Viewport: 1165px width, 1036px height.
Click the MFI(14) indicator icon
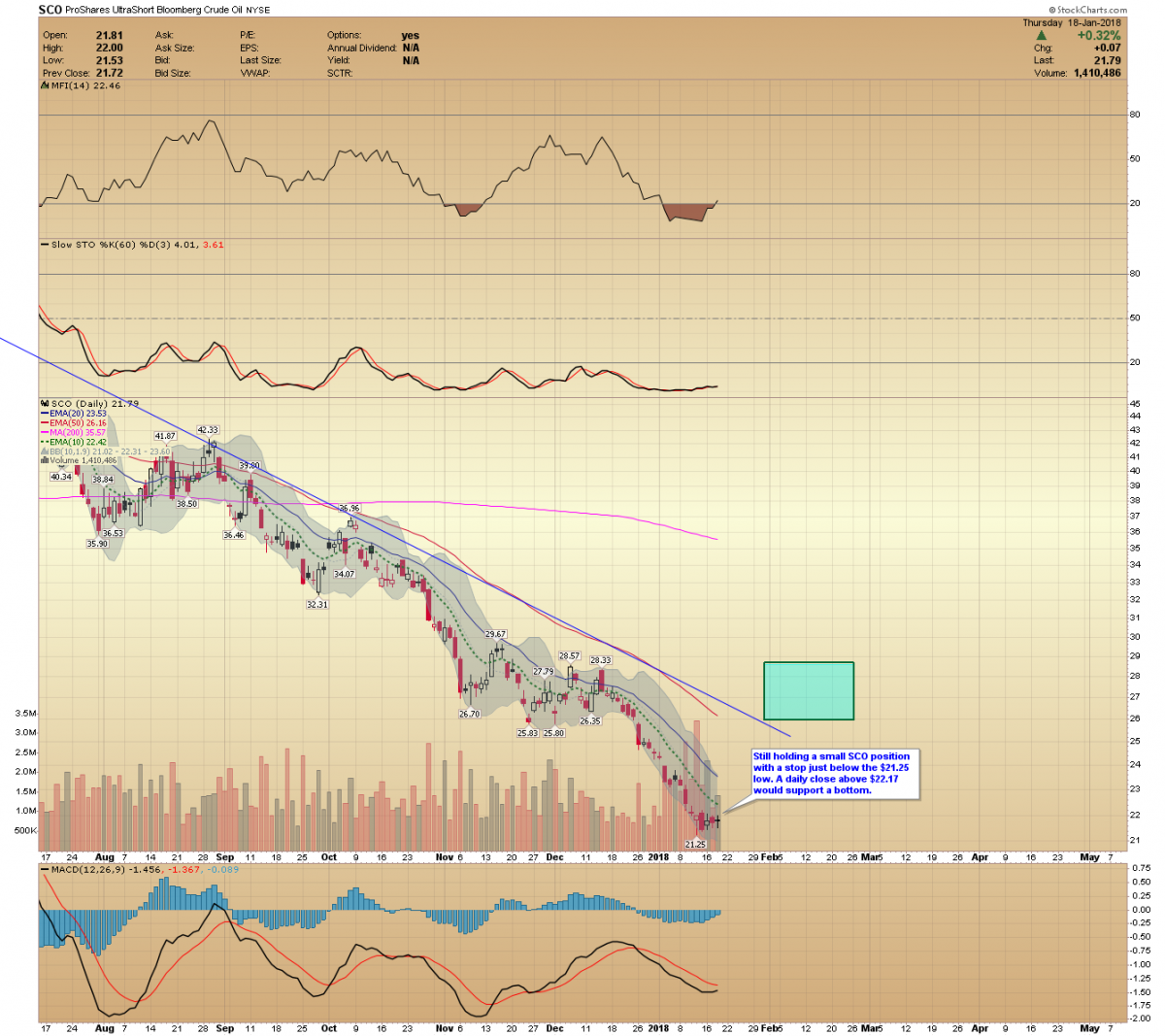point(45,85)
